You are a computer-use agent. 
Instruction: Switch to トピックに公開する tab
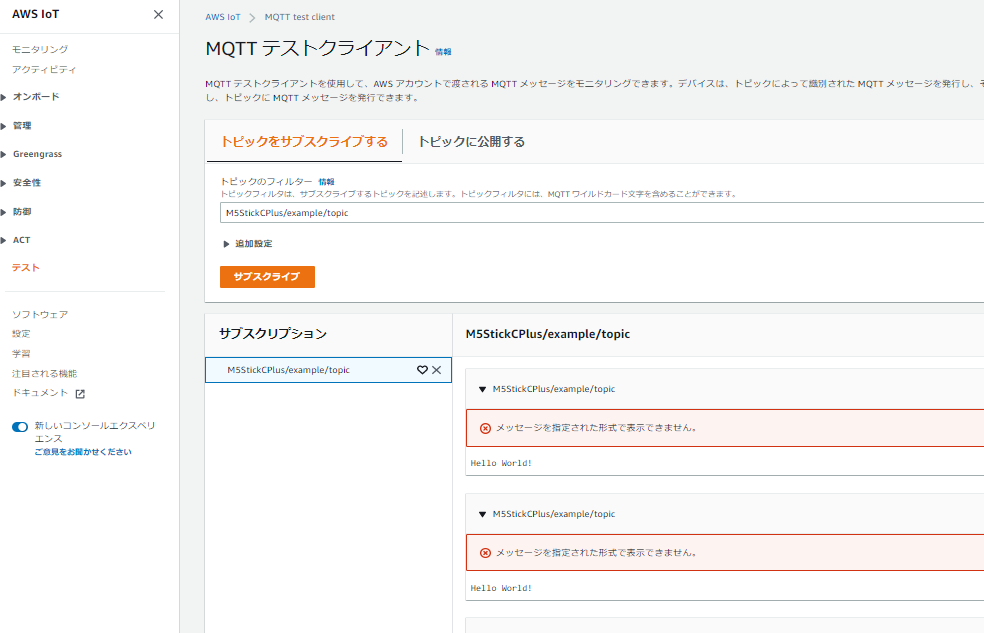(x=471, y=142)
